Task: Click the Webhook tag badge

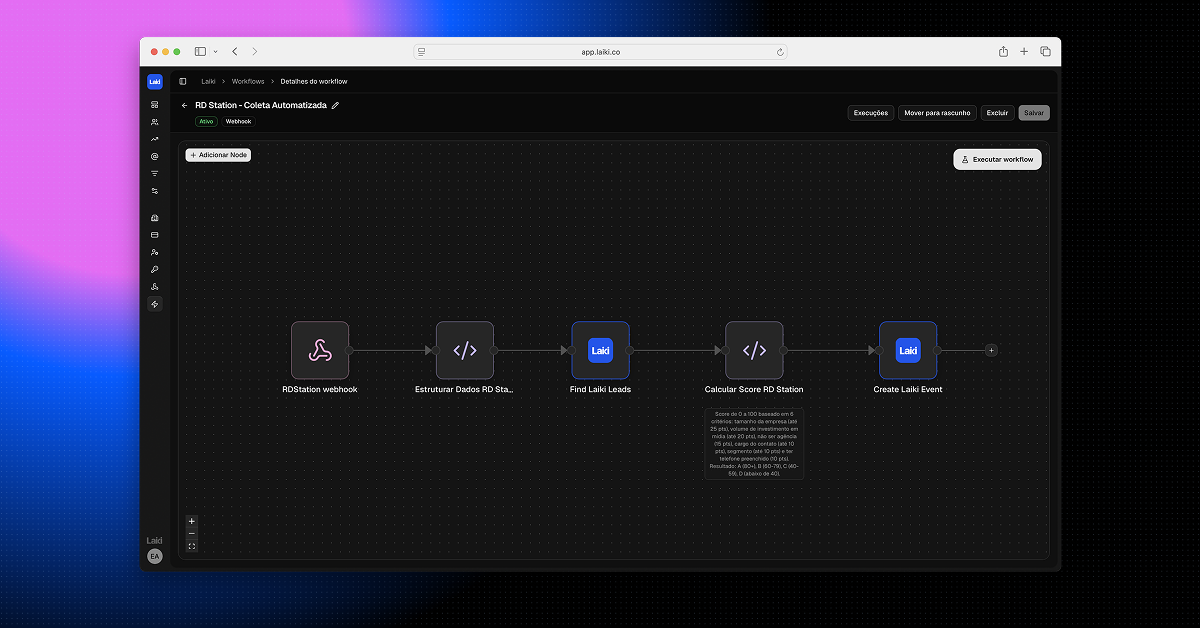Action: click(x=238, y=121)
